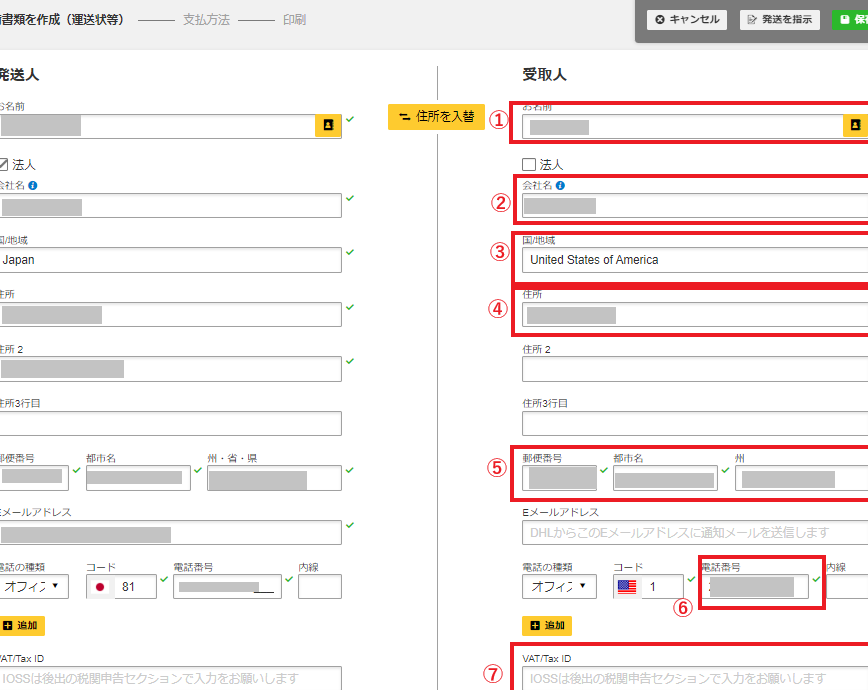Focus sender 郵便番号 field
The width and height of the screenshot is (868, 690).
pos(34,478)
